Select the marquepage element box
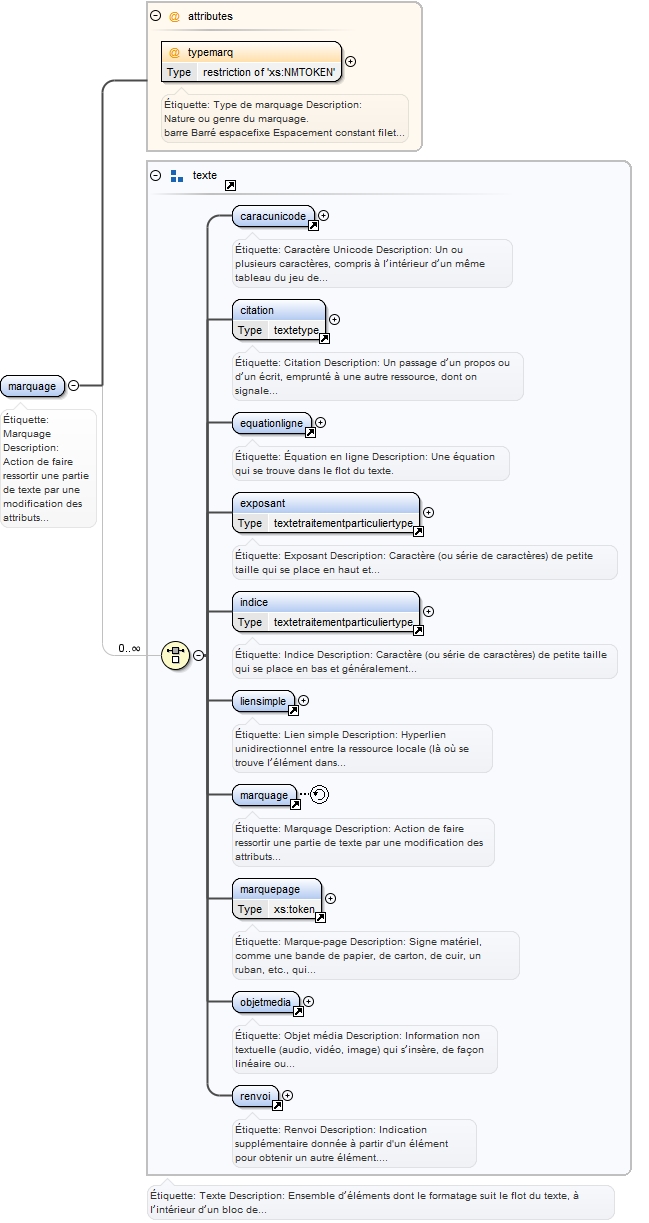Screen dimensions: 649x1223 pyautogui.click(x=277, y=899)
